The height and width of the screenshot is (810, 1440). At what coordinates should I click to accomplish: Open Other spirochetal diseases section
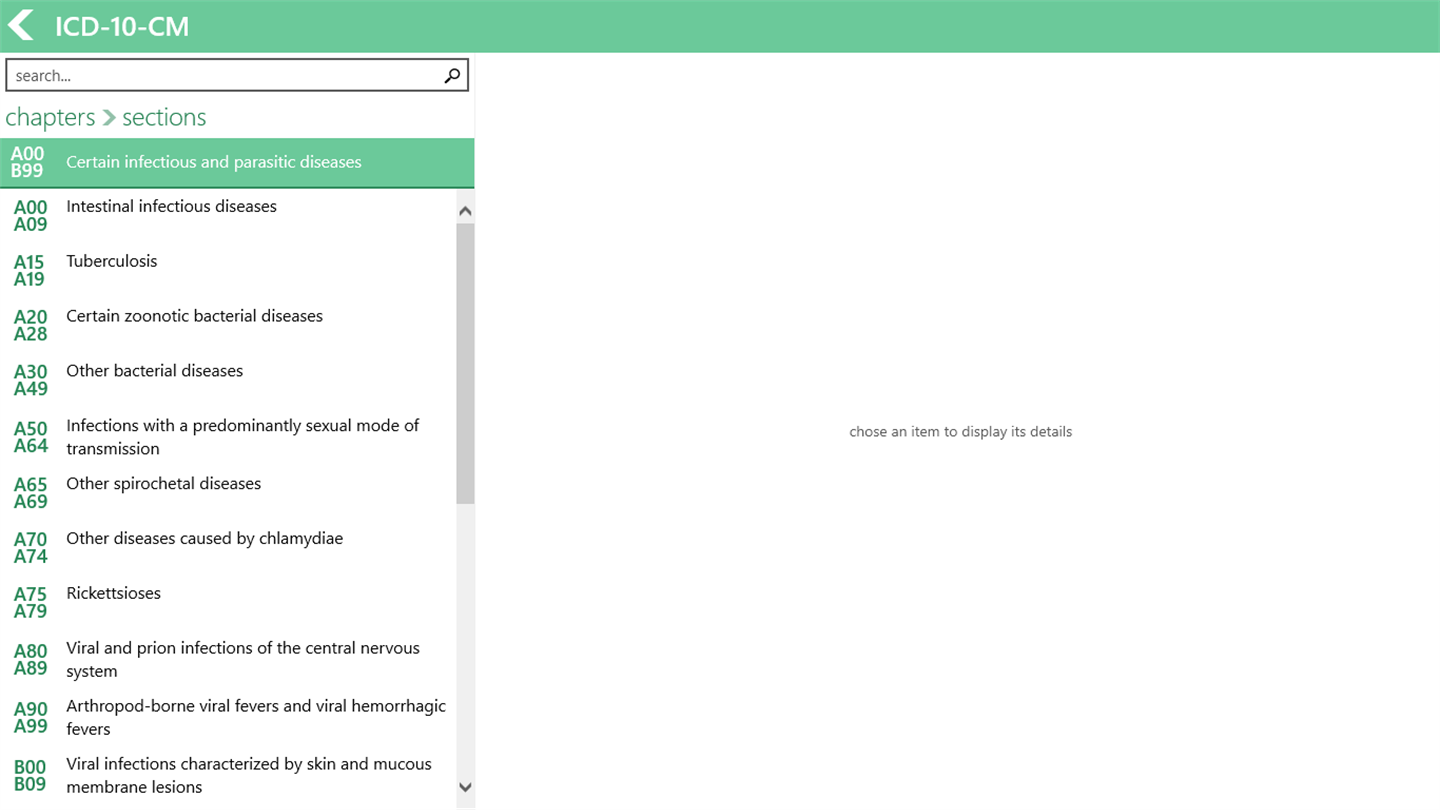228,493
